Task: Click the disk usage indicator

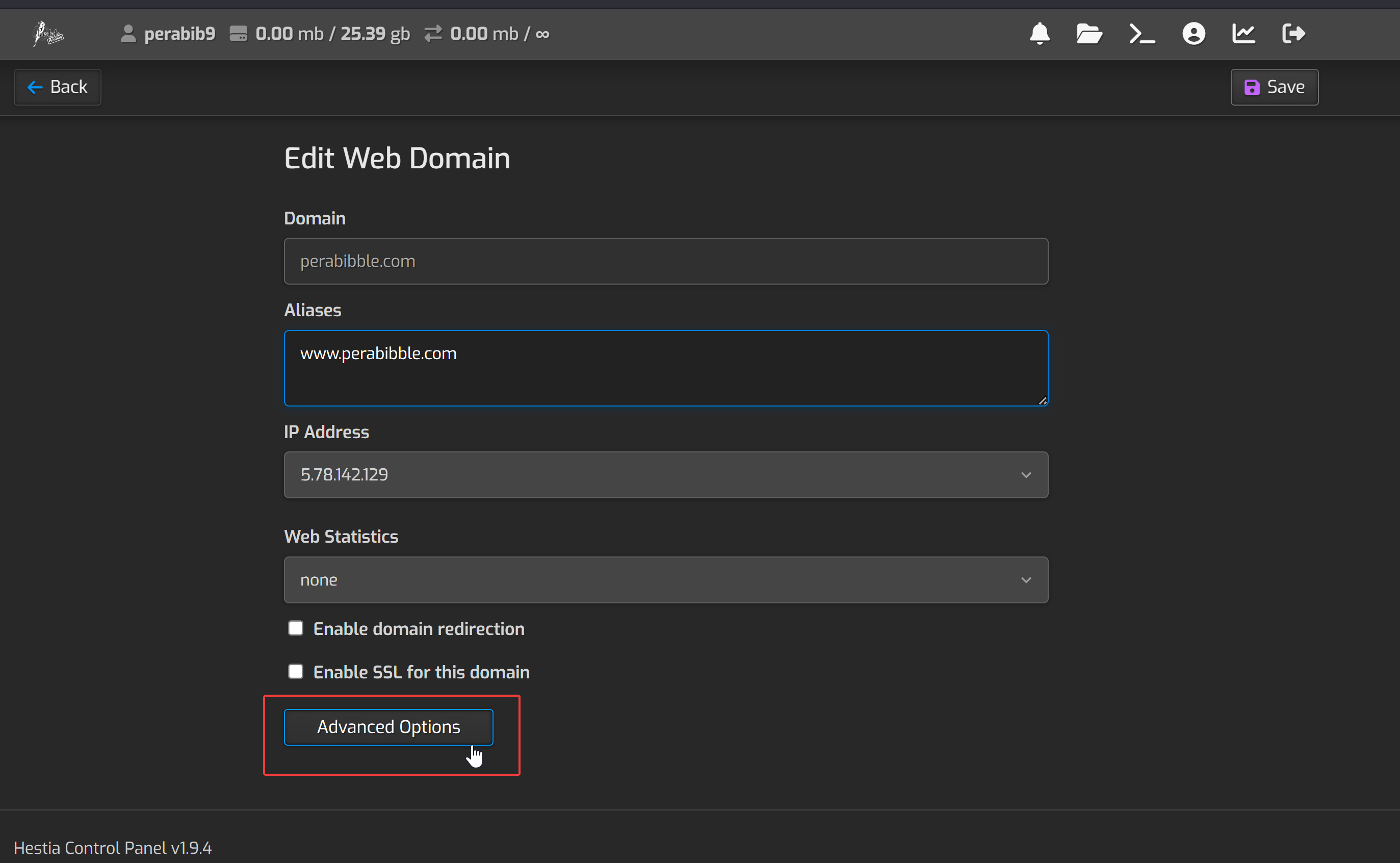Action: pos(320,34)
